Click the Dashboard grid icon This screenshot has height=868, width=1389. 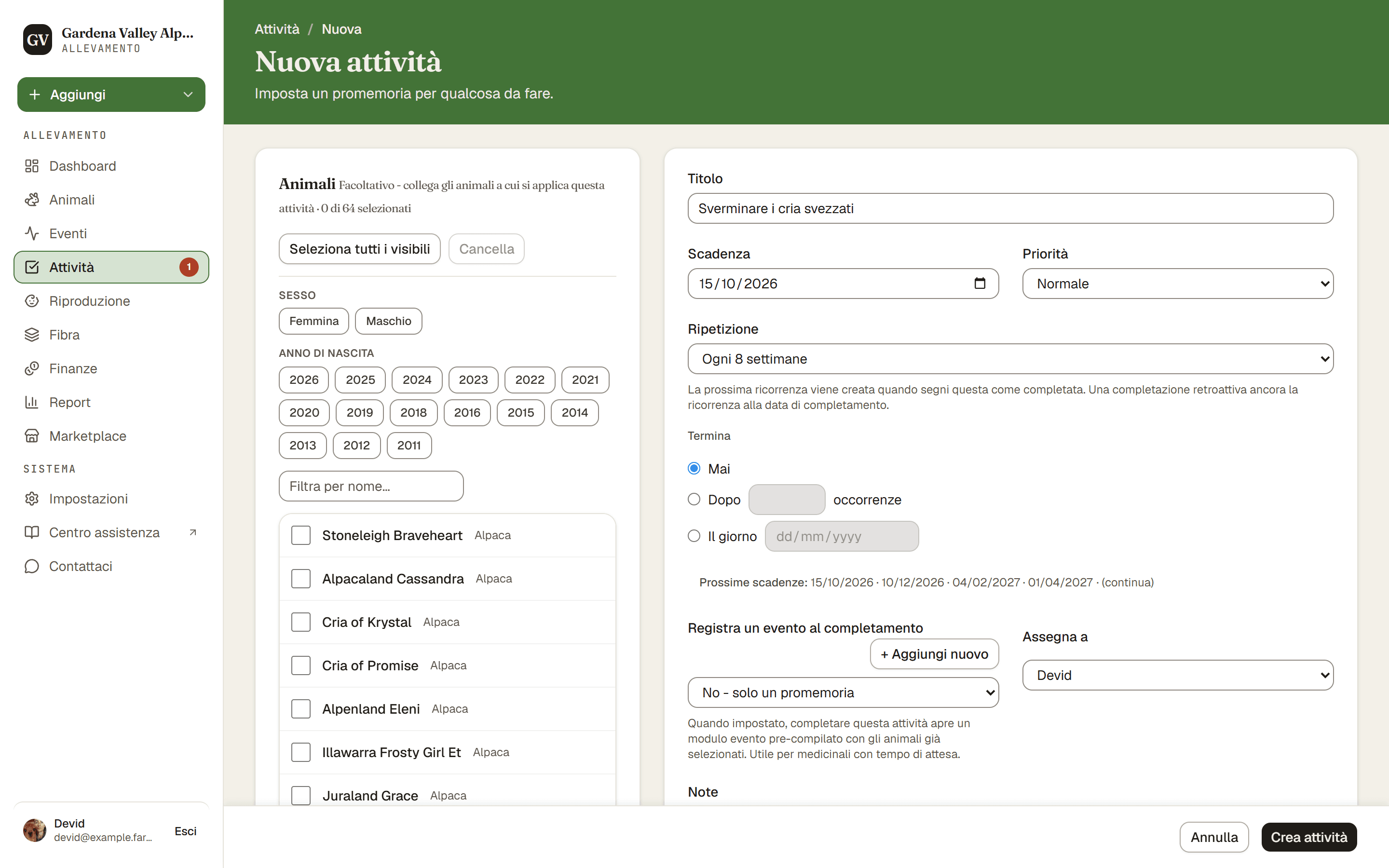[31, 166]
